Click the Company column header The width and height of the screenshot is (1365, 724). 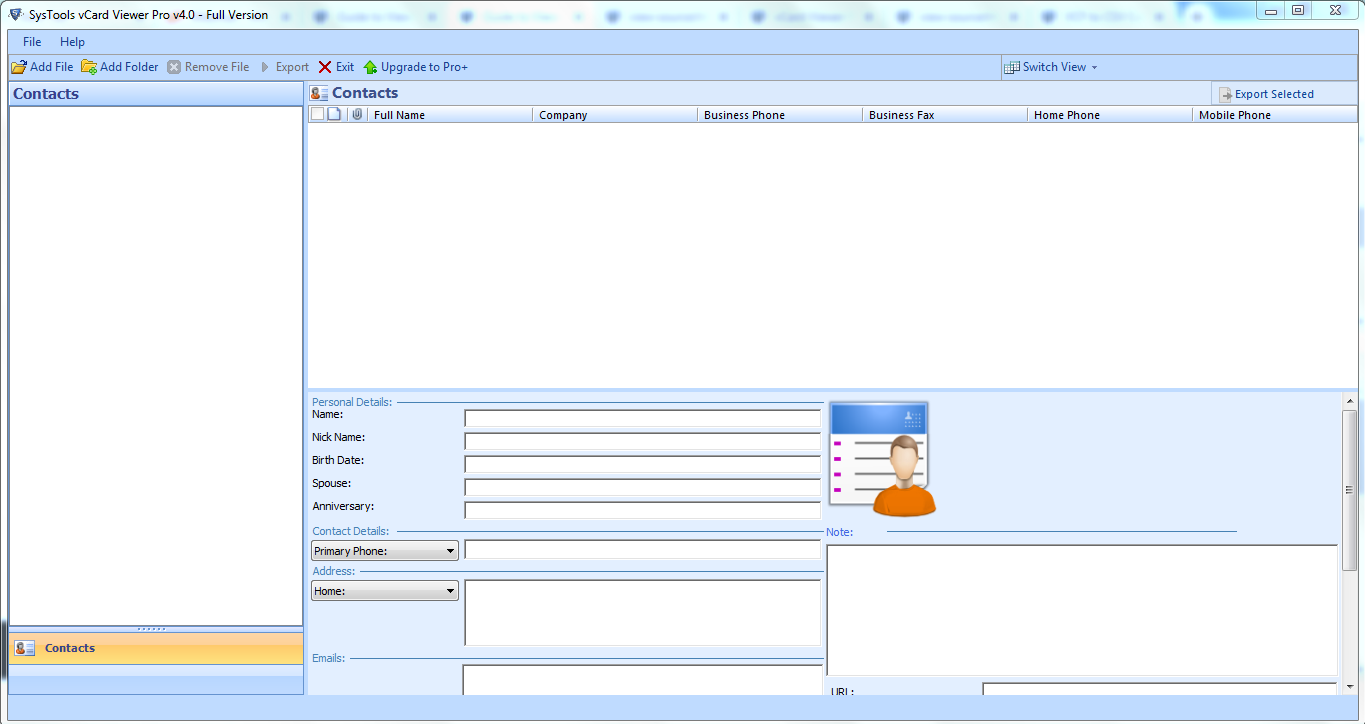(614, 115)
